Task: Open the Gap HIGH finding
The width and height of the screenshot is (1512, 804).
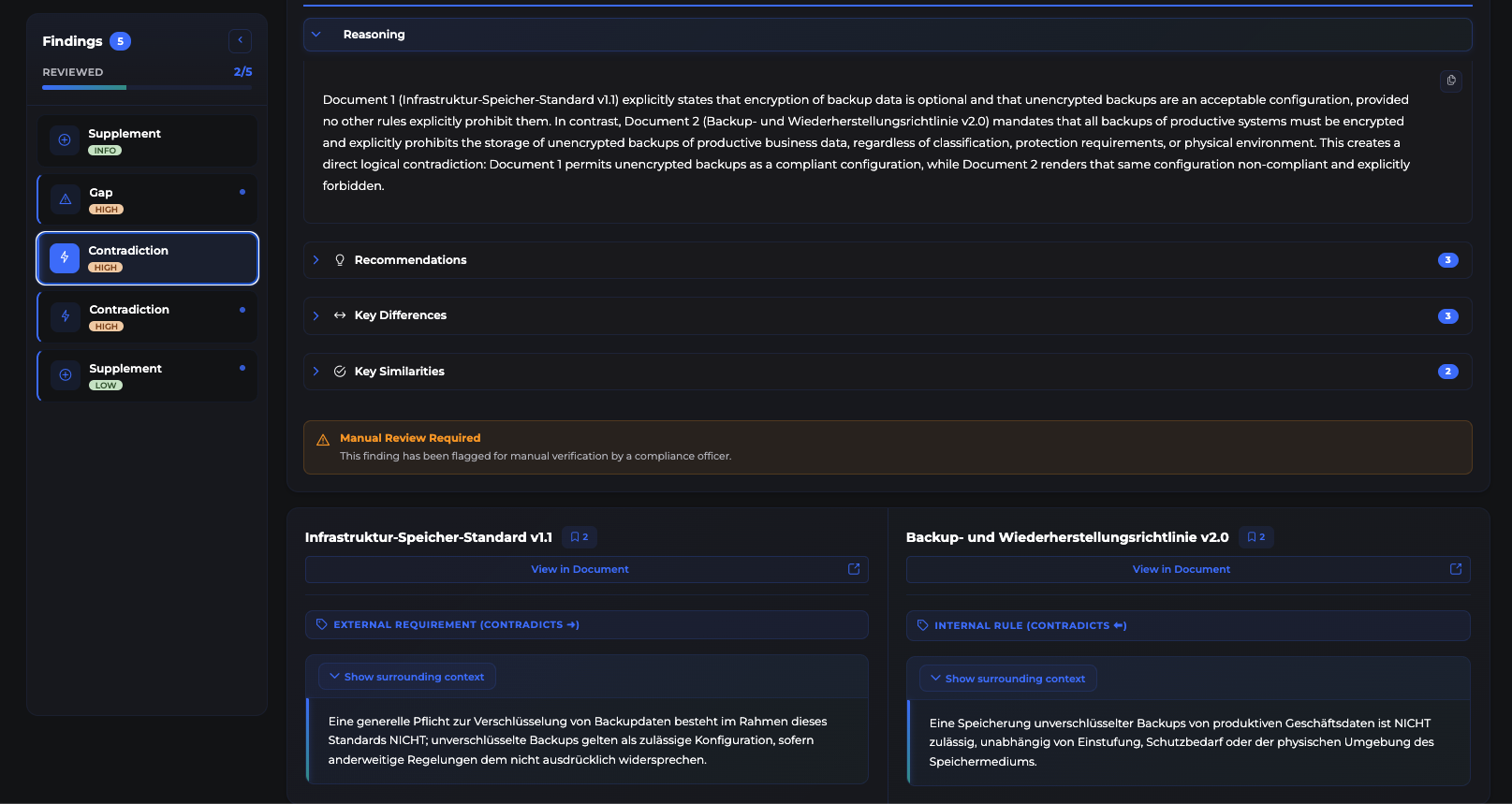Action: click(147, 199)
